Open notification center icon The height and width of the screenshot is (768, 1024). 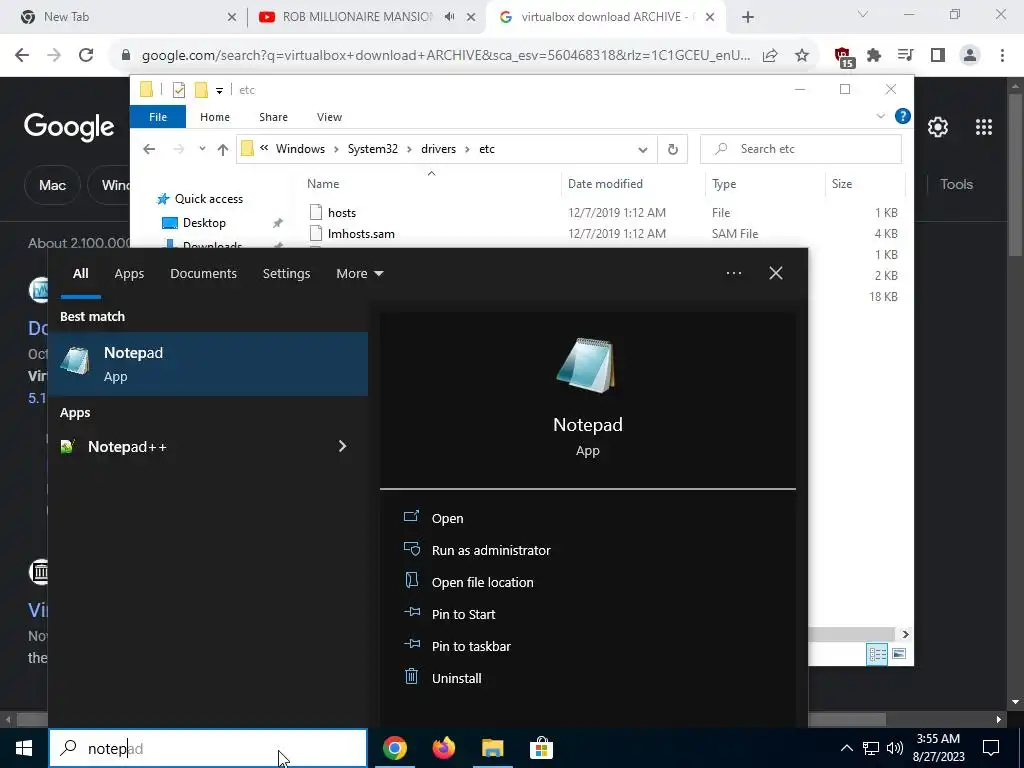click(x=991, y=748)
